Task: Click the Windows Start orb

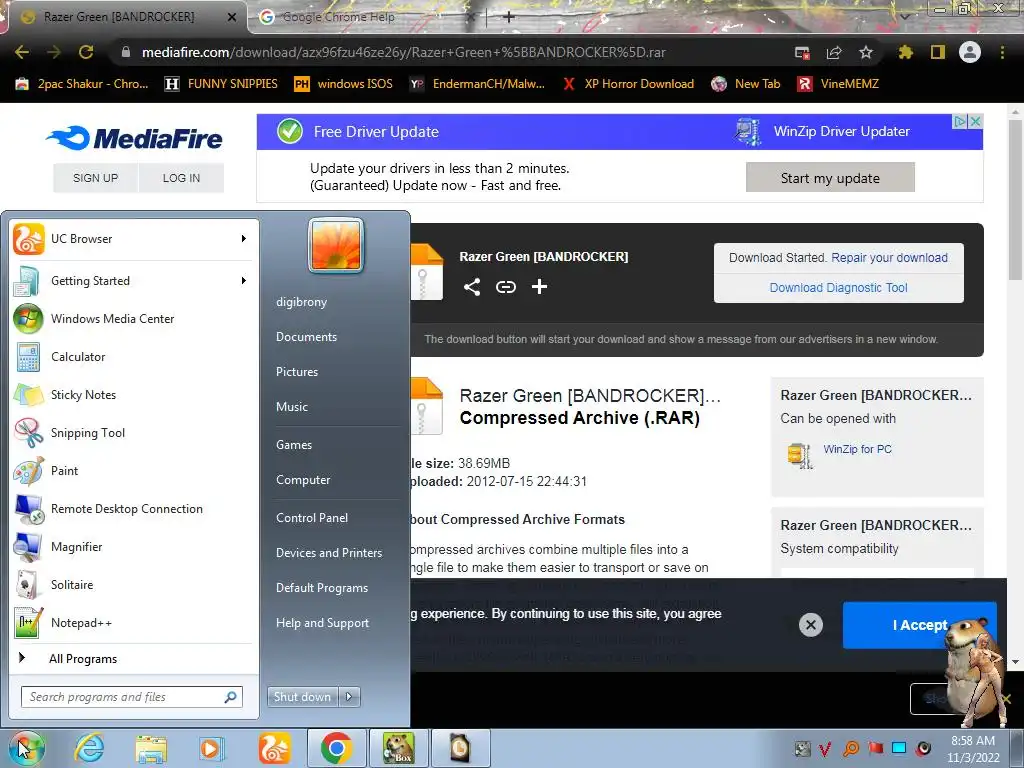Action: pyautogui.click(x=25, y=748)
